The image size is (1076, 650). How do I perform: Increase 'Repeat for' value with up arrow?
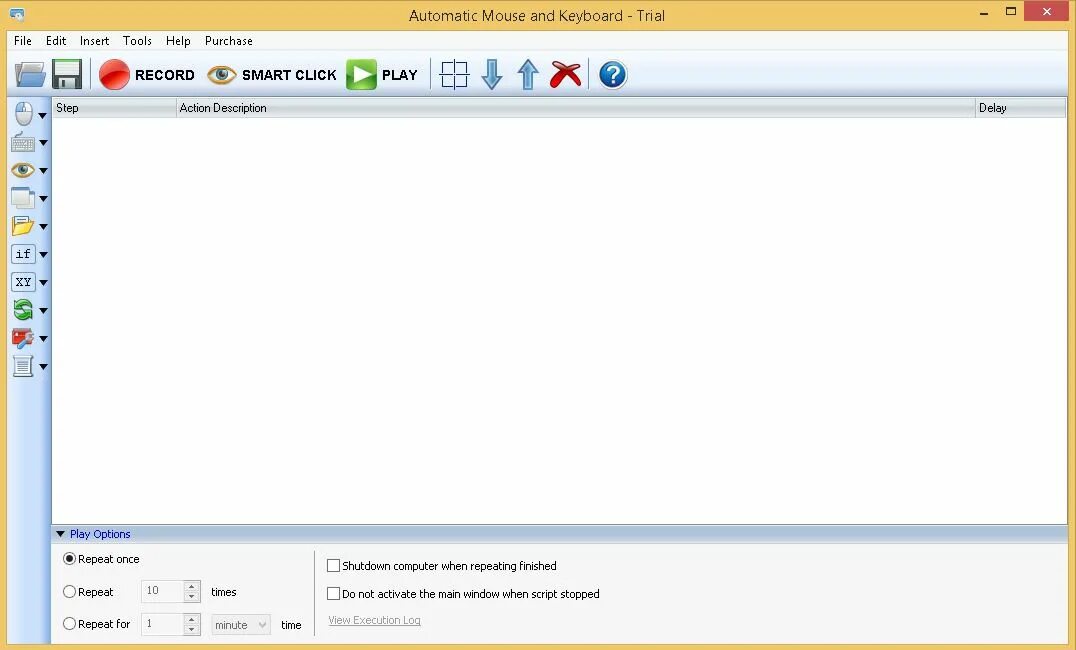click(x=192, y=619)
